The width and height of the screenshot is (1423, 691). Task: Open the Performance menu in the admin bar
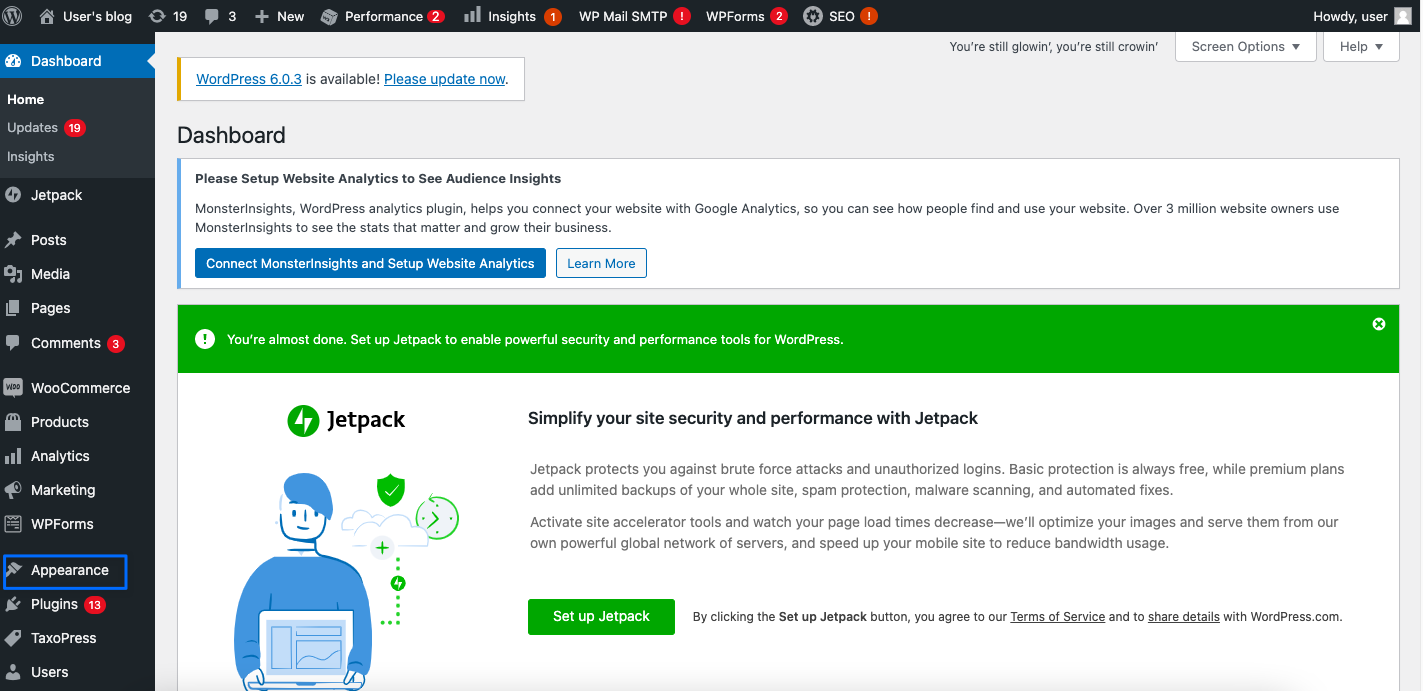383,16
